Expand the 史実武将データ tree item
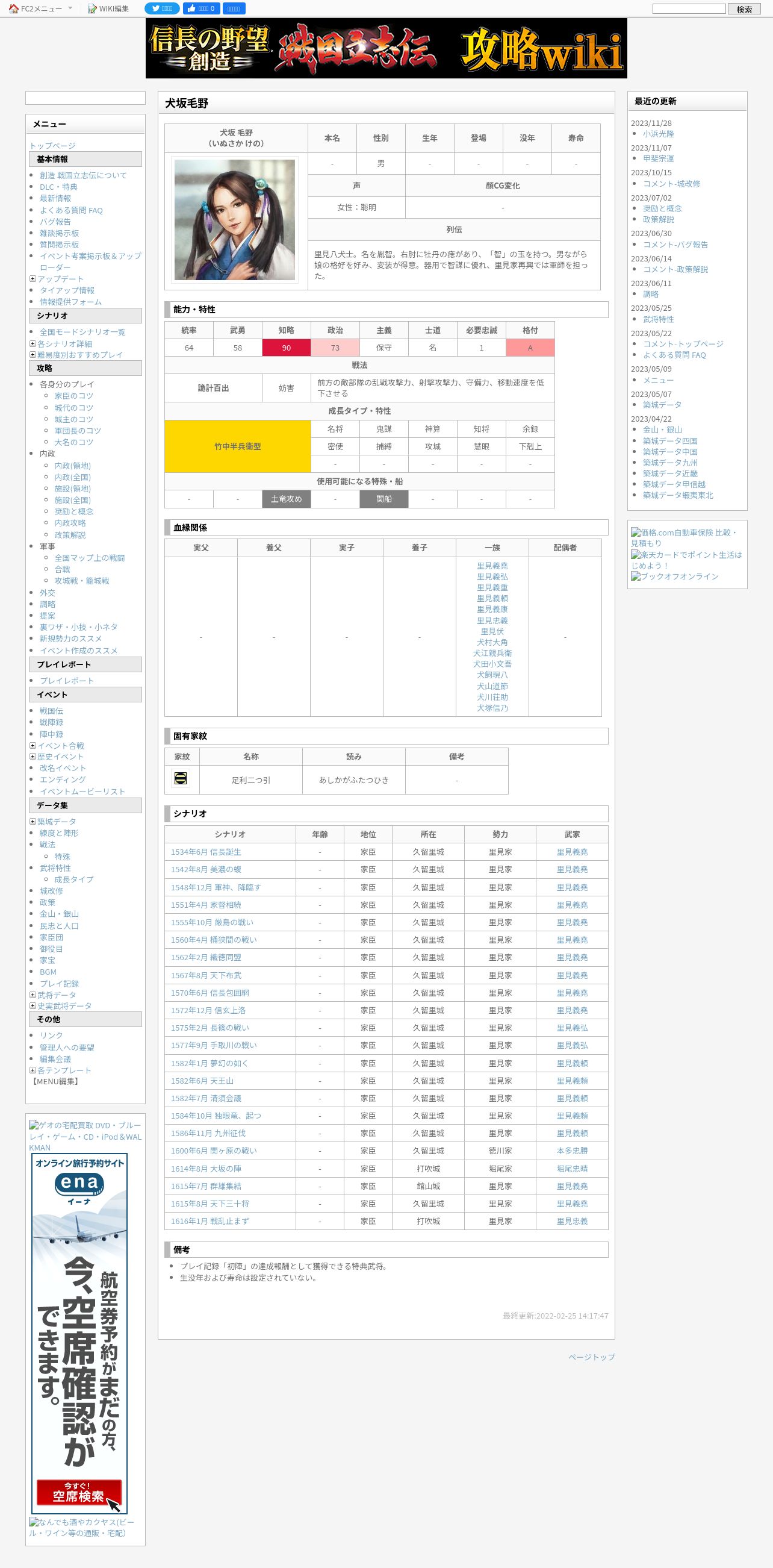This screenshot has width=773, height=1568. pyautogui.click(x=33, y=1005)
